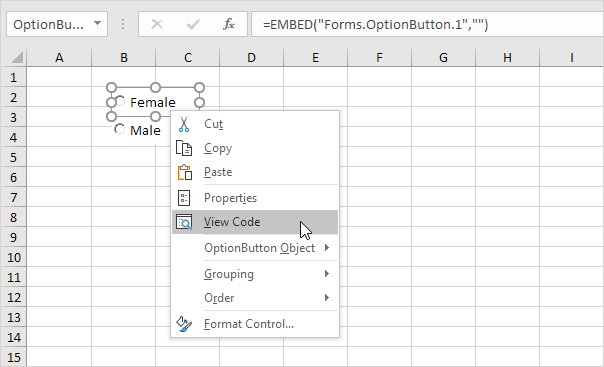Select column I header
The width and height of the screenshot is (604, 367).
(572, 57)
